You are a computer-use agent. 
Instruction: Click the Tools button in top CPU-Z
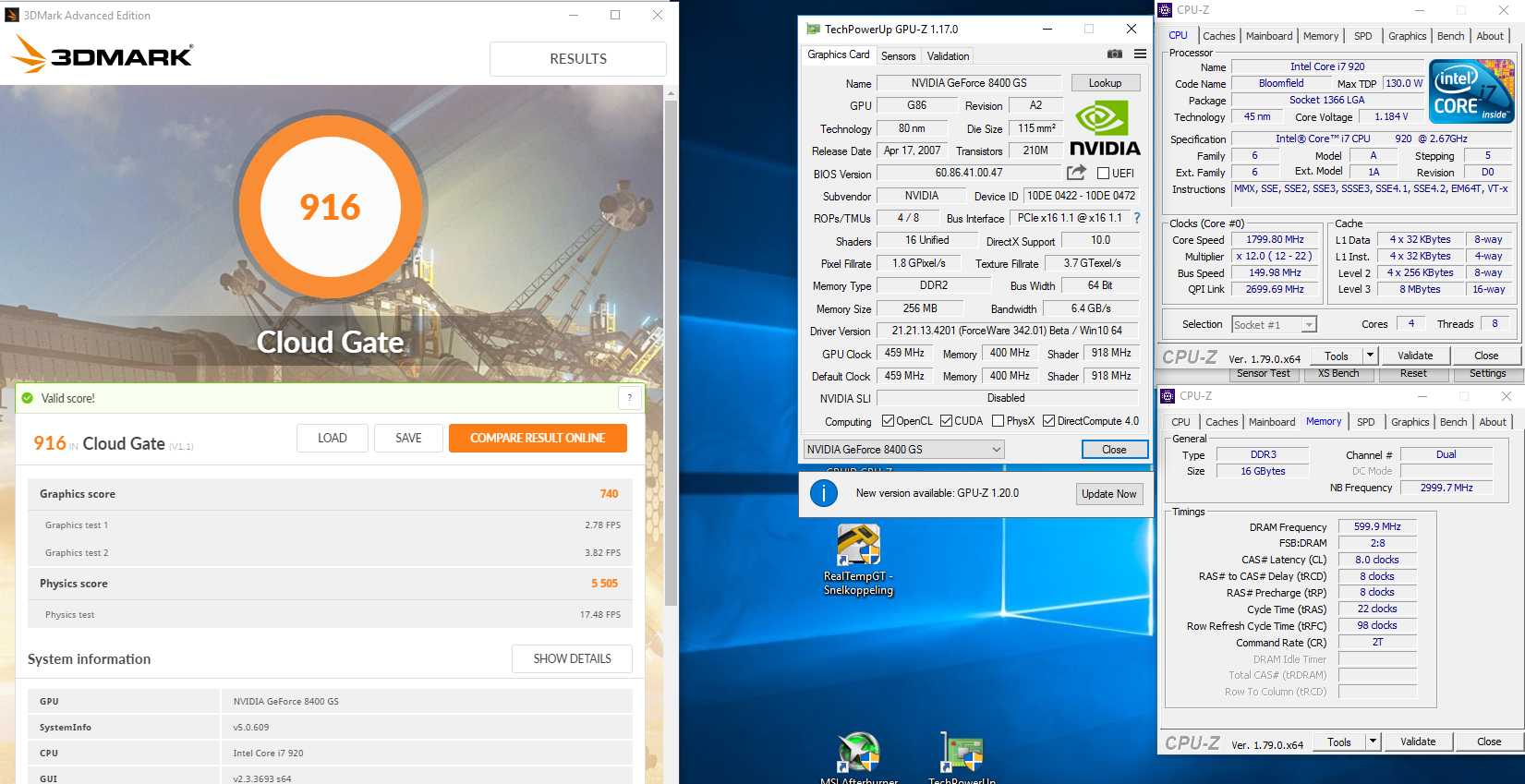(x=1337, y=356)
